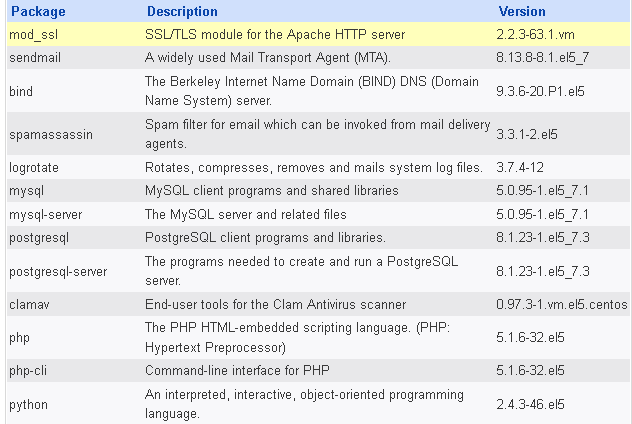Select the clamav package name

[x=29, y=304]
